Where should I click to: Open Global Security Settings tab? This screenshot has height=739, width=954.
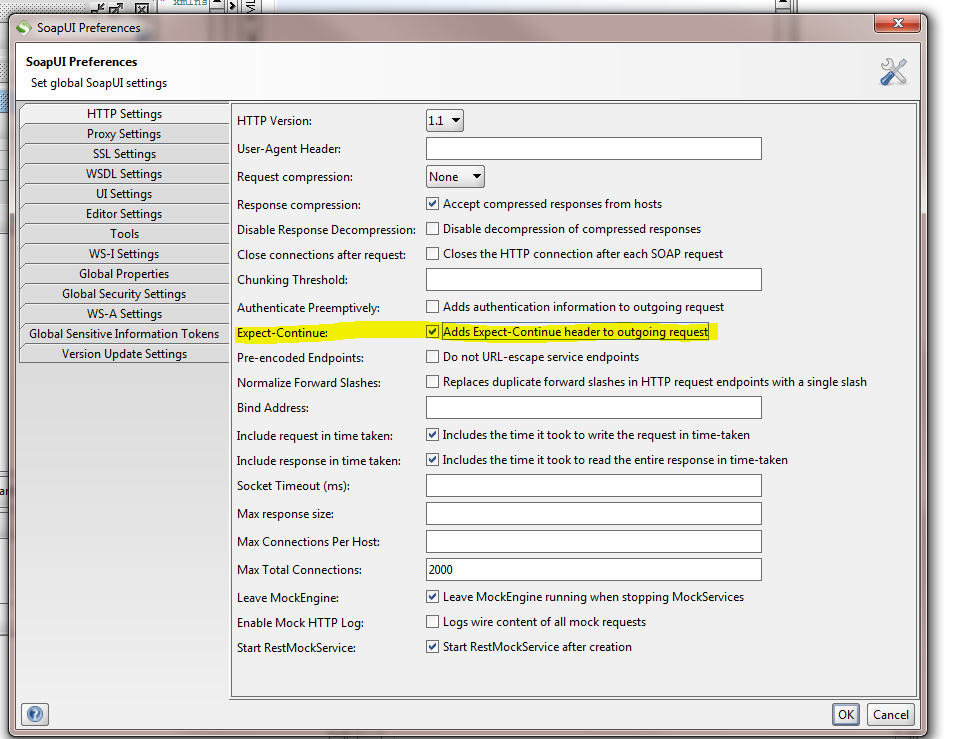click(x=124, y=294)
